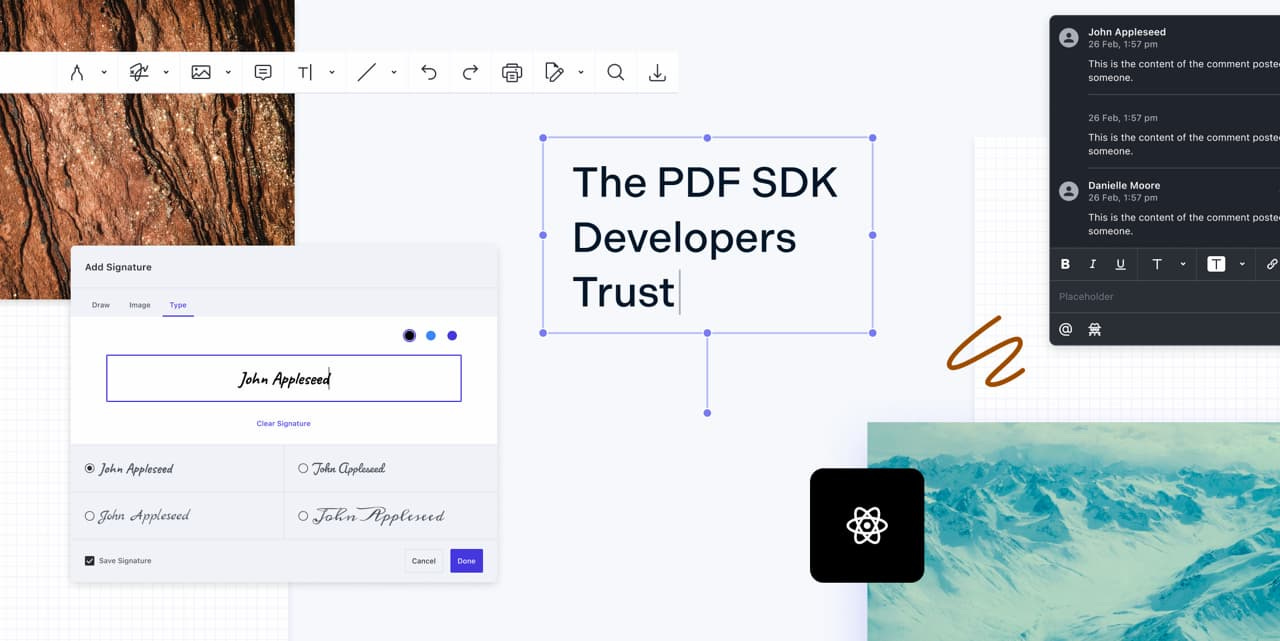Click John Appleseed's name in comments
This screenshot has width=1280, height=641.
tap(1127, 32)
